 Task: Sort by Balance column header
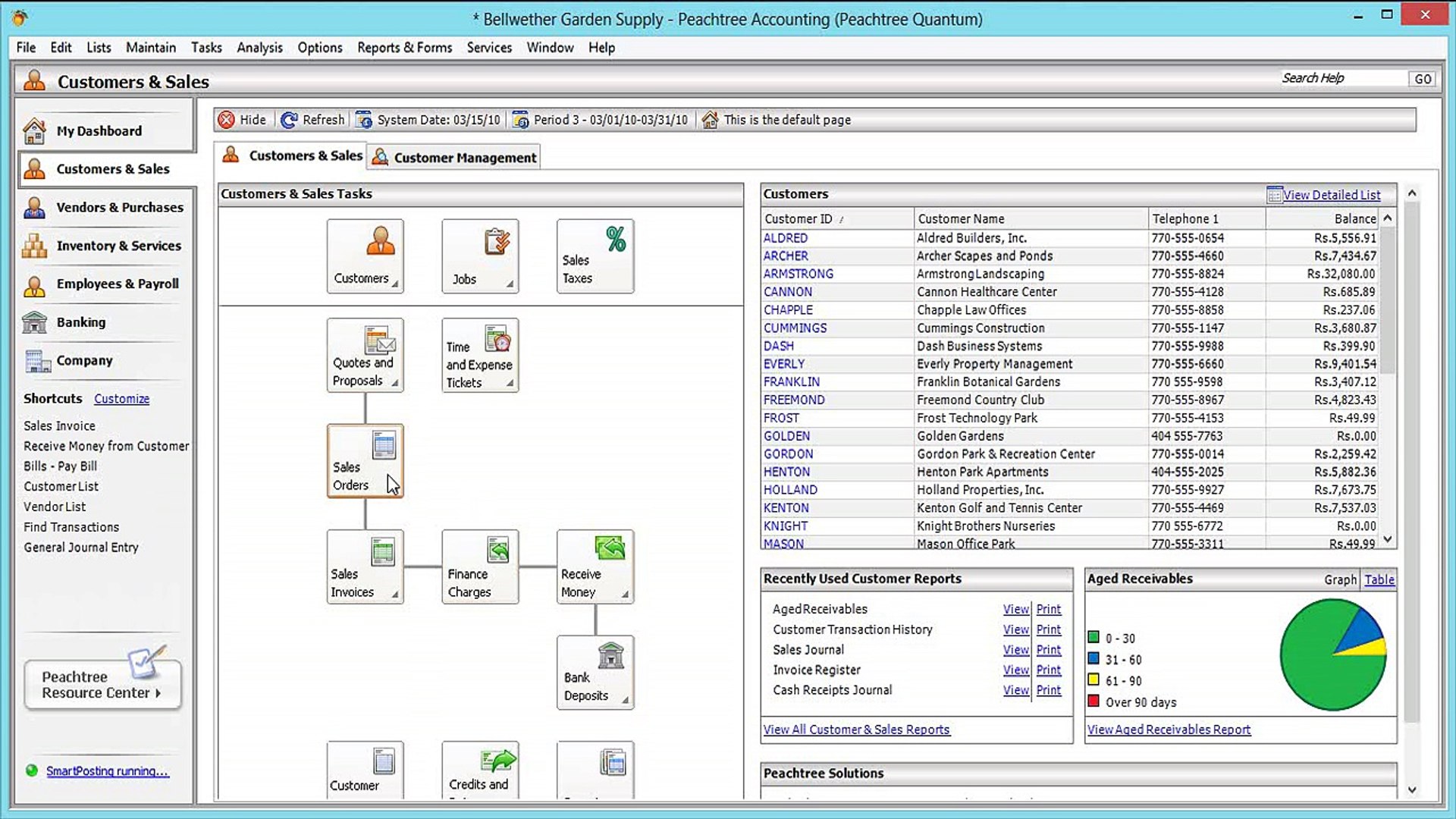1322,218
